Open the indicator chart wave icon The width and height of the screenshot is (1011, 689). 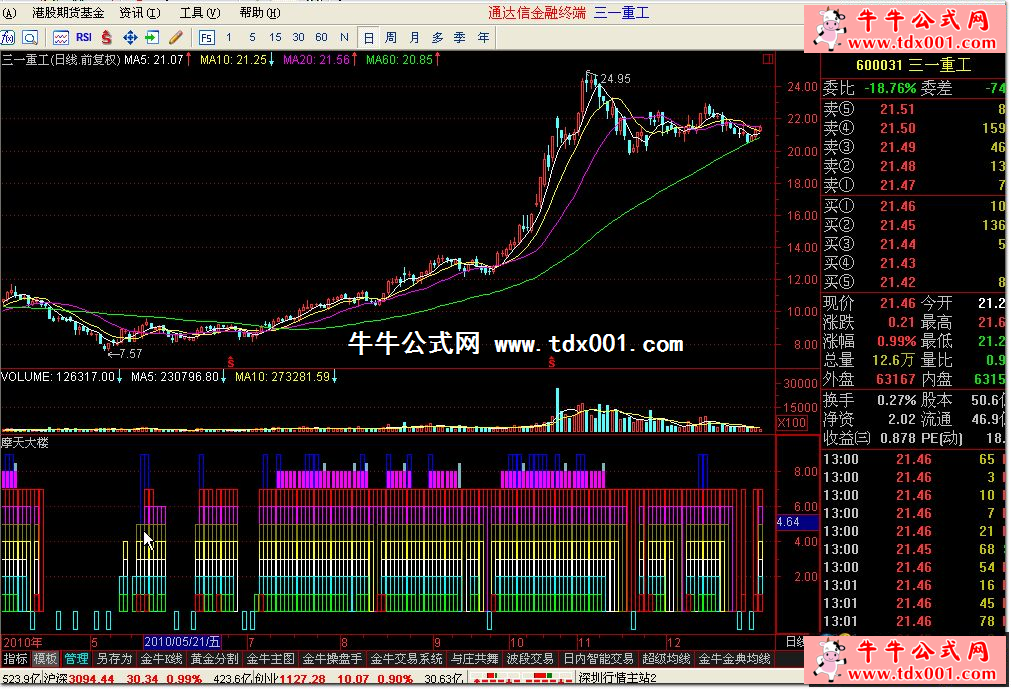click(x=61, y=38)
